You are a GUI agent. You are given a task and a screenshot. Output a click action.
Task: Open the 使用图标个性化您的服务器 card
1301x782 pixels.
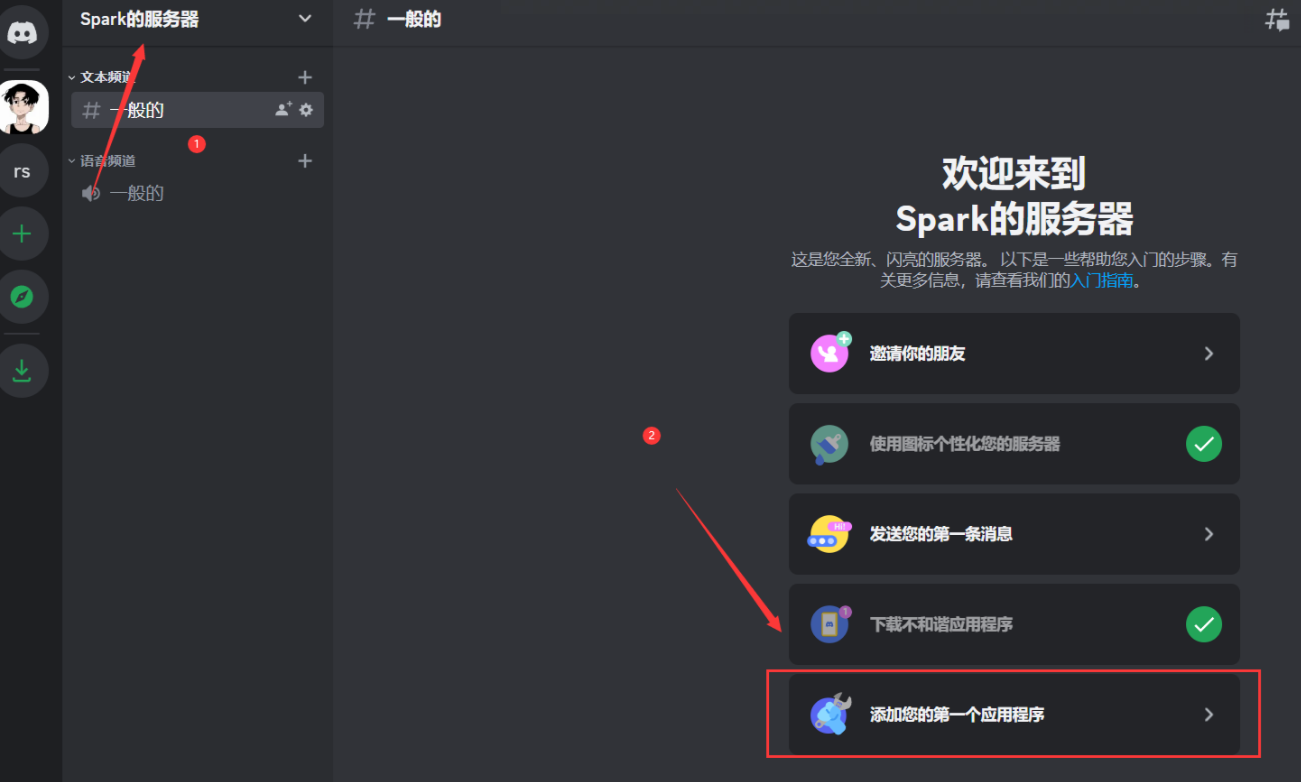point(1014,444)
